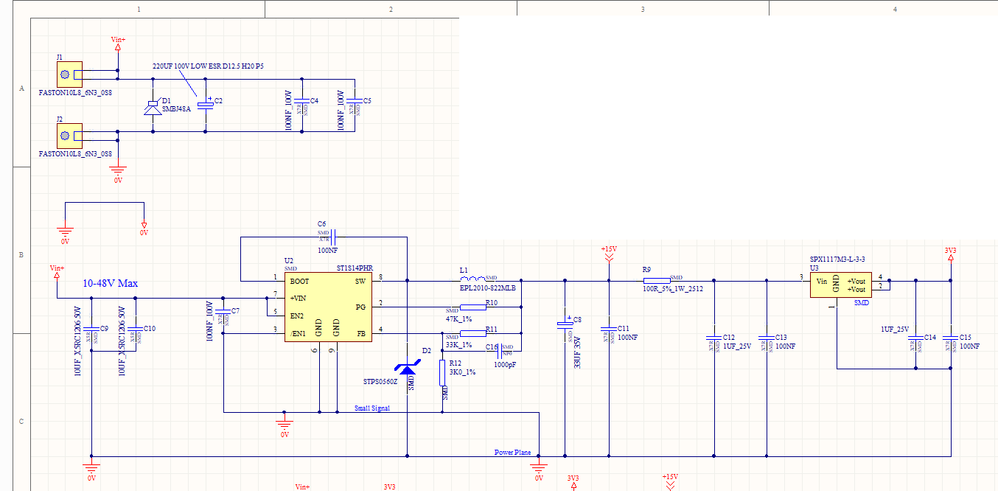Select capacitor C5 symbol
998x491 pixels.
click(355, 102)
